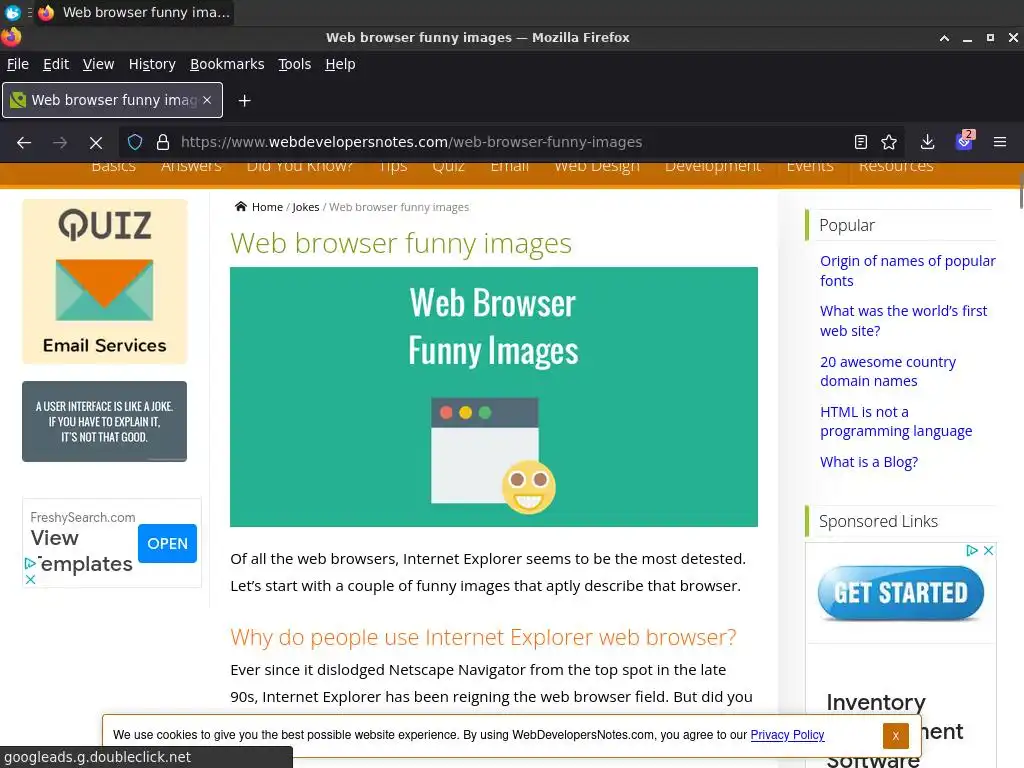Click Quiz Email Services banner

[104, 281]
